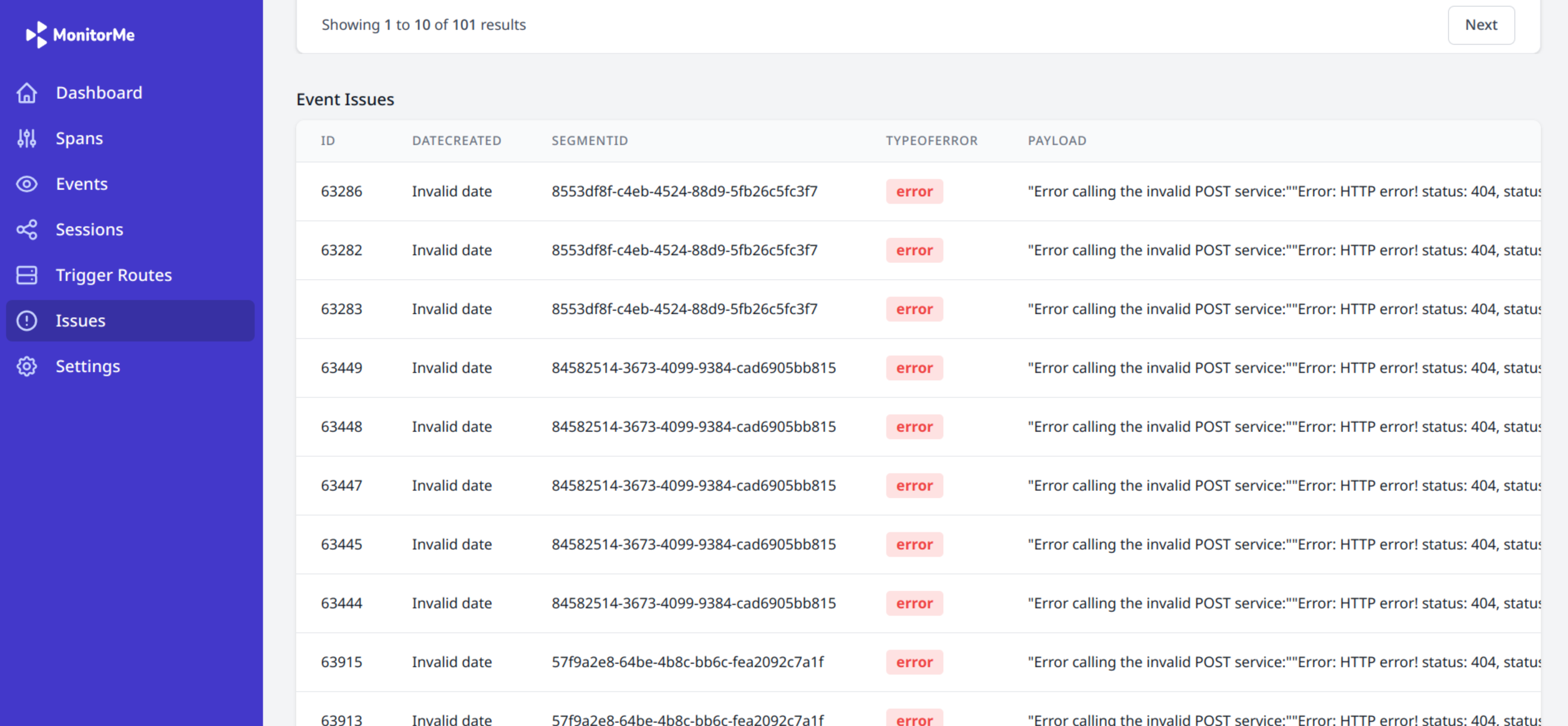Click the Spans sliders icon
The image size is (1568, 726).
[x=27, y=138]
